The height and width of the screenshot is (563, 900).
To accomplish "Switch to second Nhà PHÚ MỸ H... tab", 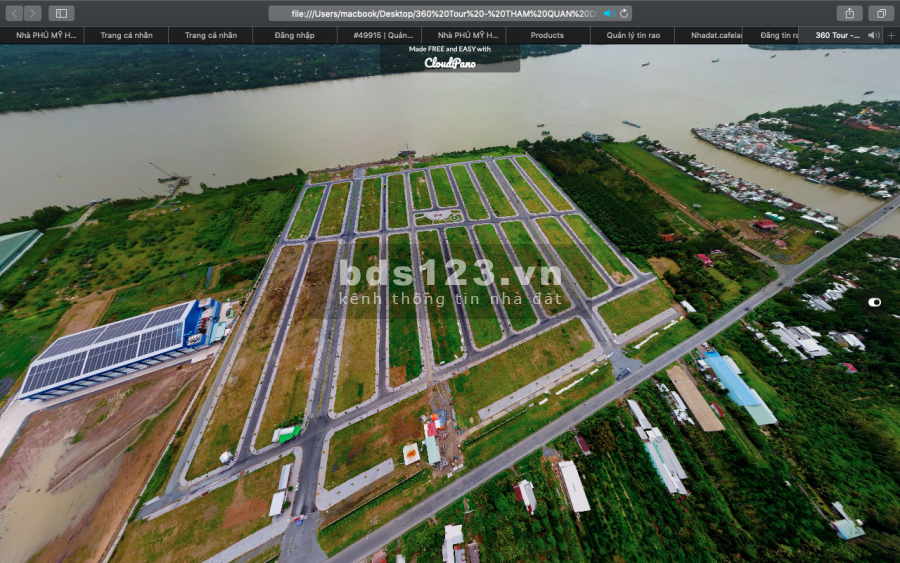I will (x=464, y=35).
